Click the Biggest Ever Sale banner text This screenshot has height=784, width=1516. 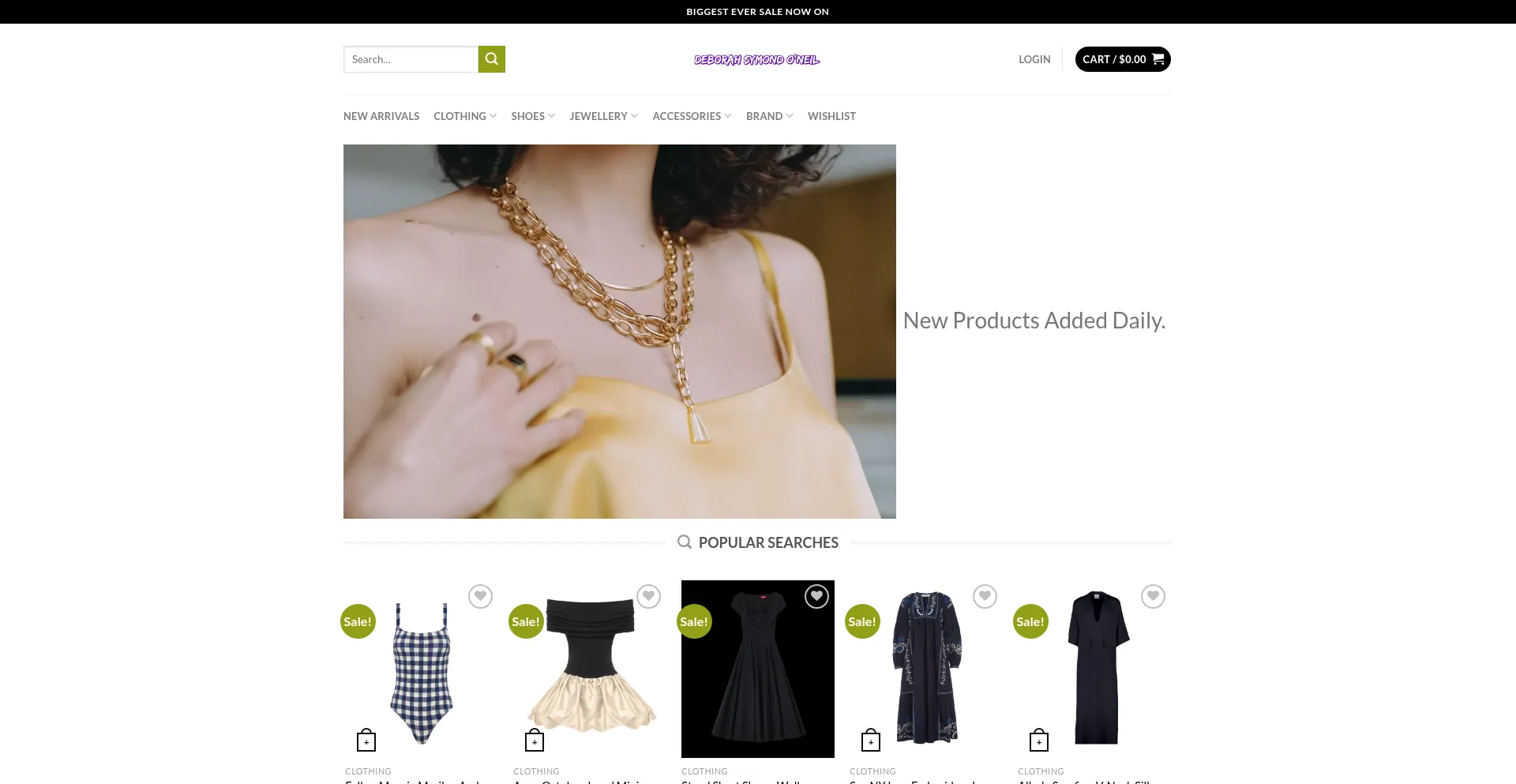click(x=757, y=12)
